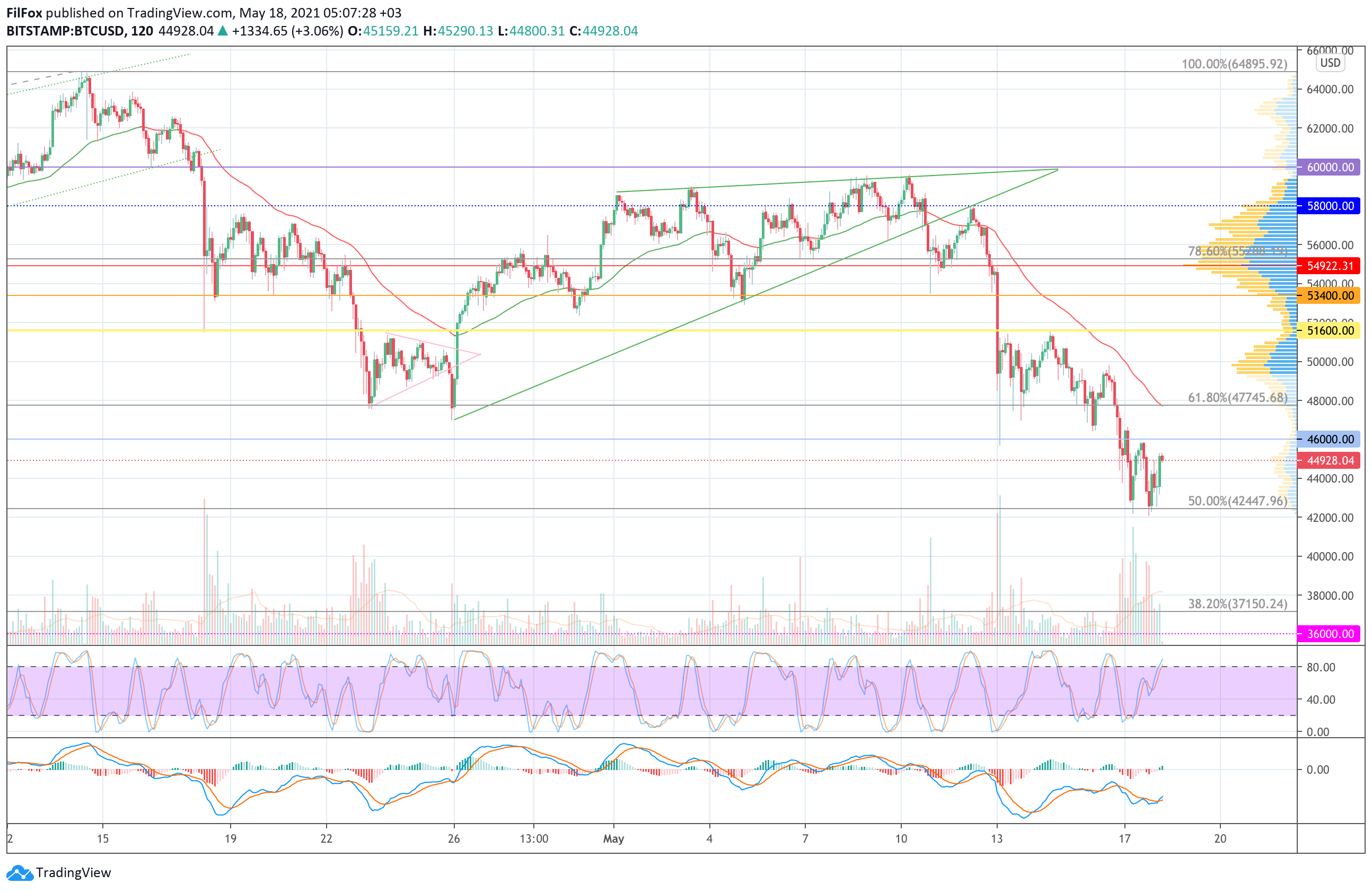
Task: Click the yellow 51600.00 price tag
Action: click(x=1330, y=330)
